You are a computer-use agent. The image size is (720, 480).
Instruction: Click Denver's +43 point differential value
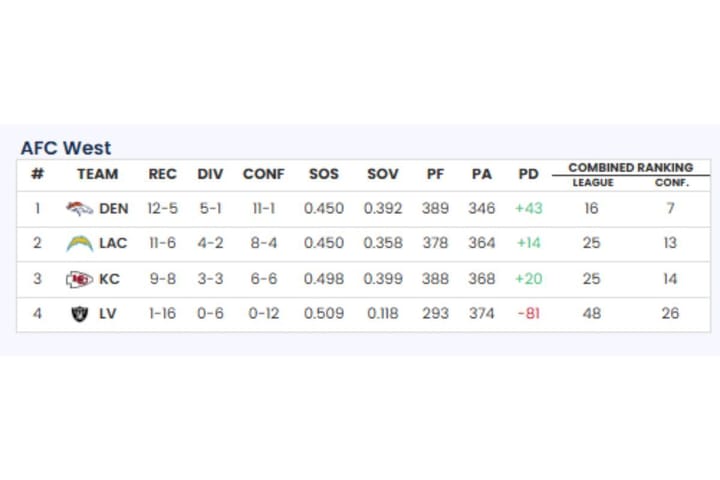(528, 209)
